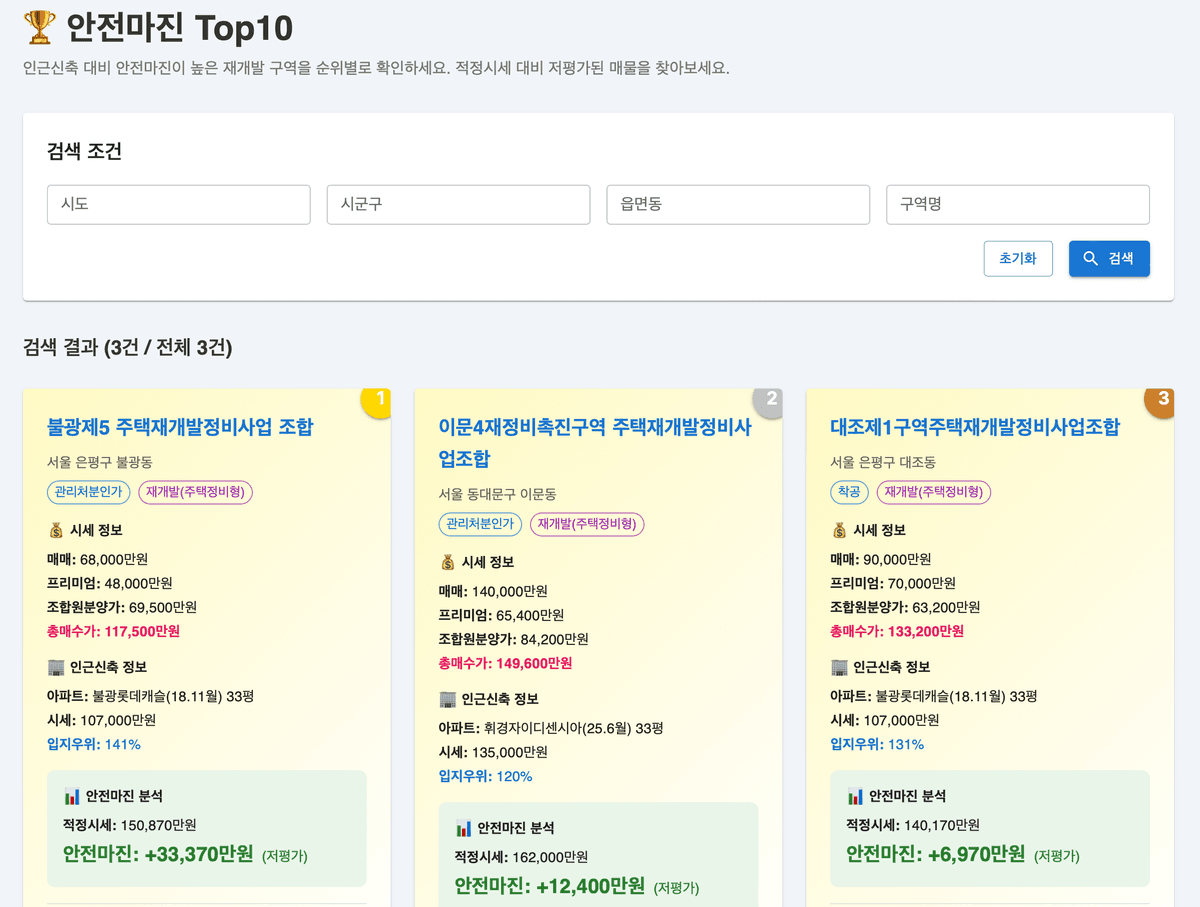Click the rank badge 2 on the 이문4 card
The width and height of the screenshot is (1200, 907).
[768, 400]
